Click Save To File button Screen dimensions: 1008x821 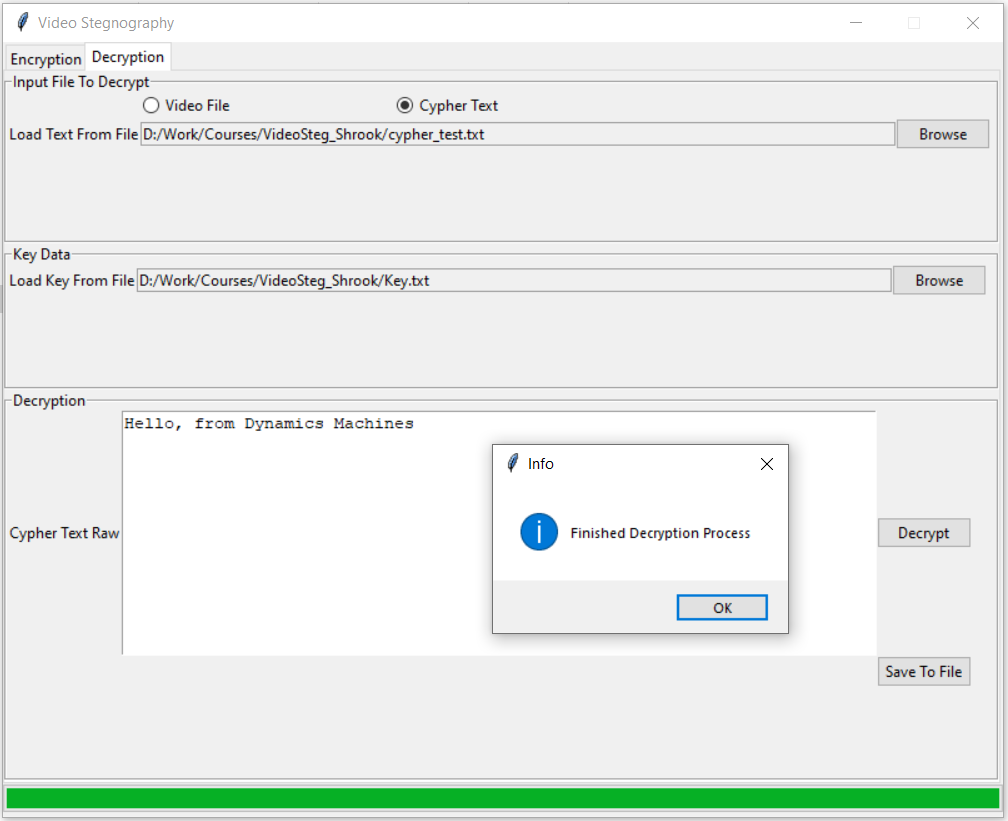click(924, 671)
